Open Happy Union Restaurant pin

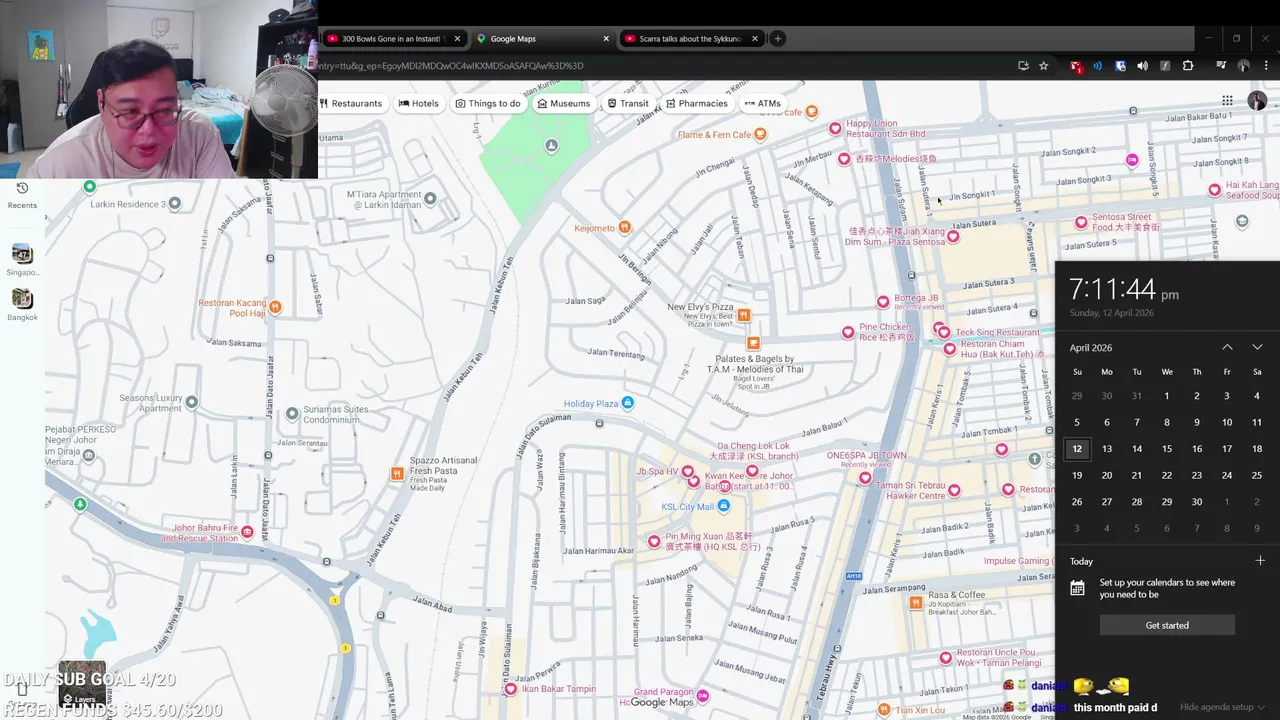click(835, 128)
